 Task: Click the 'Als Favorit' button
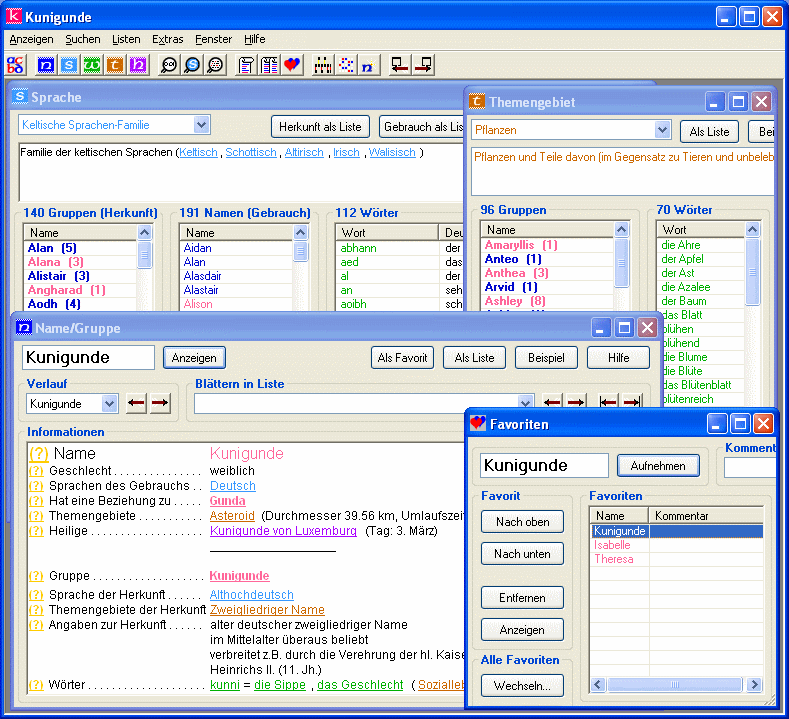pyautogui.click(x=401, y=358)
